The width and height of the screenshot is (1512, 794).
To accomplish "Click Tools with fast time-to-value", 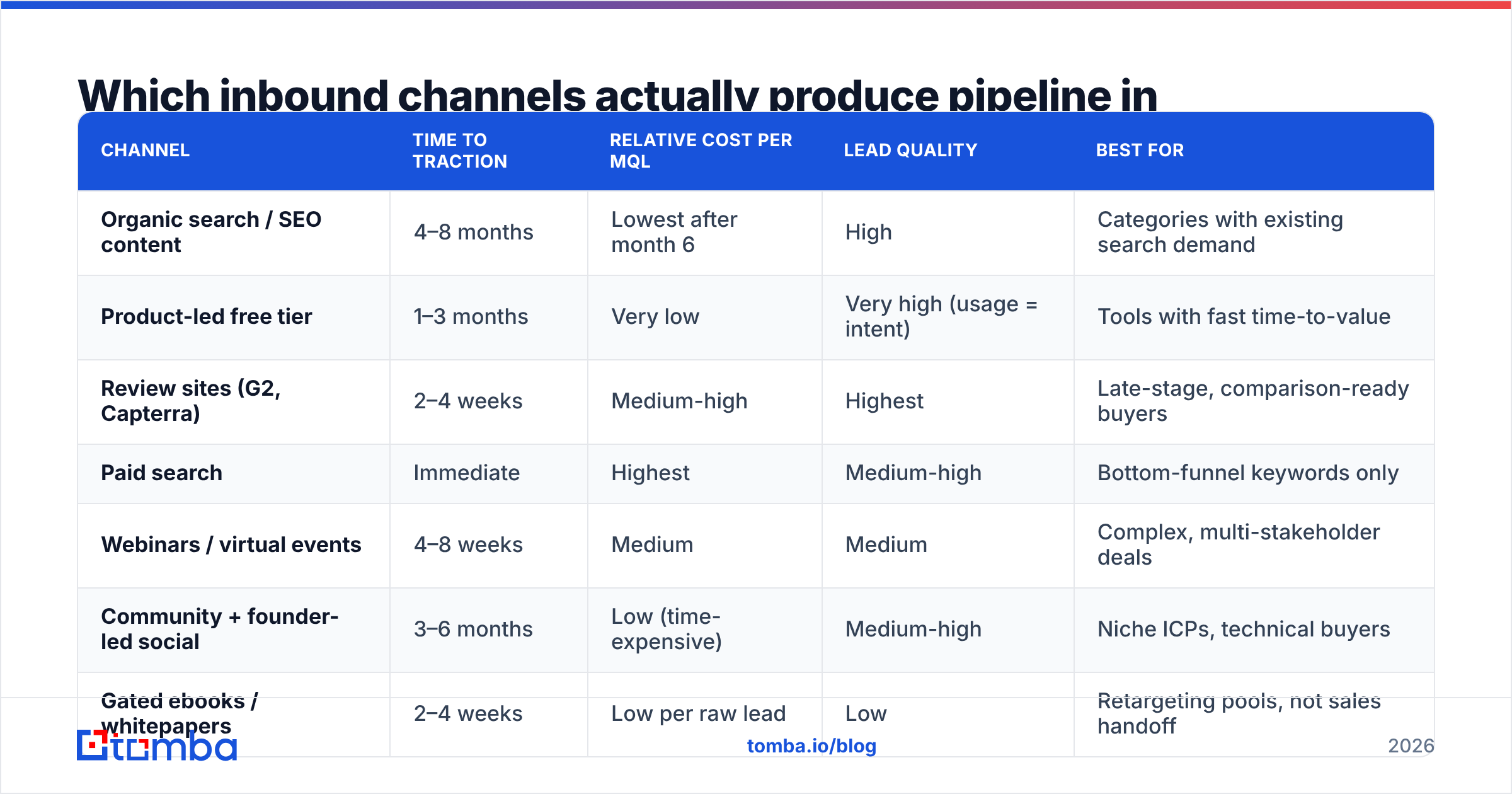I will (1254, 317).
